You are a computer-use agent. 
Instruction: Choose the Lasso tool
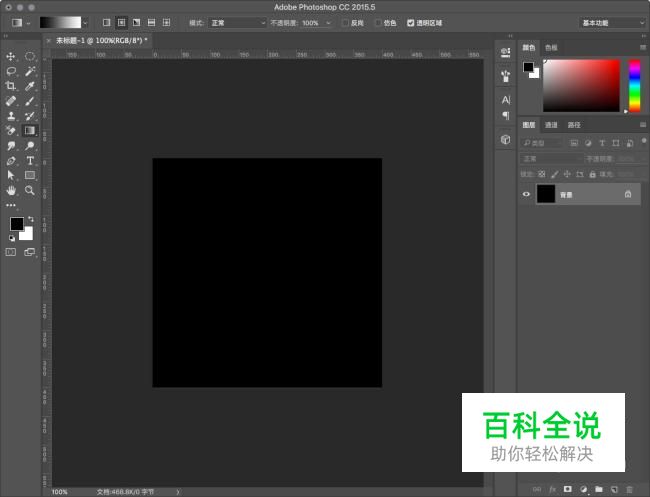click(x=11, y=72)
